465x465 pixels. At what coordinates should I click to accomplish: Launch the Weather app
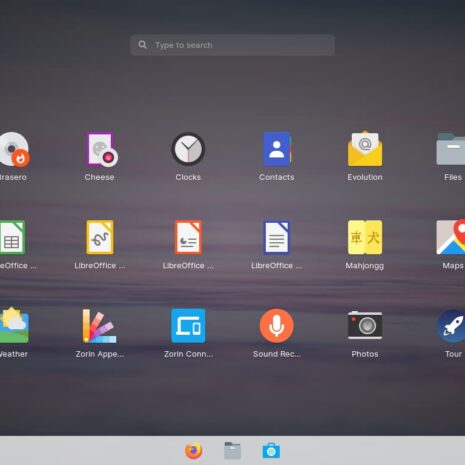14,325
